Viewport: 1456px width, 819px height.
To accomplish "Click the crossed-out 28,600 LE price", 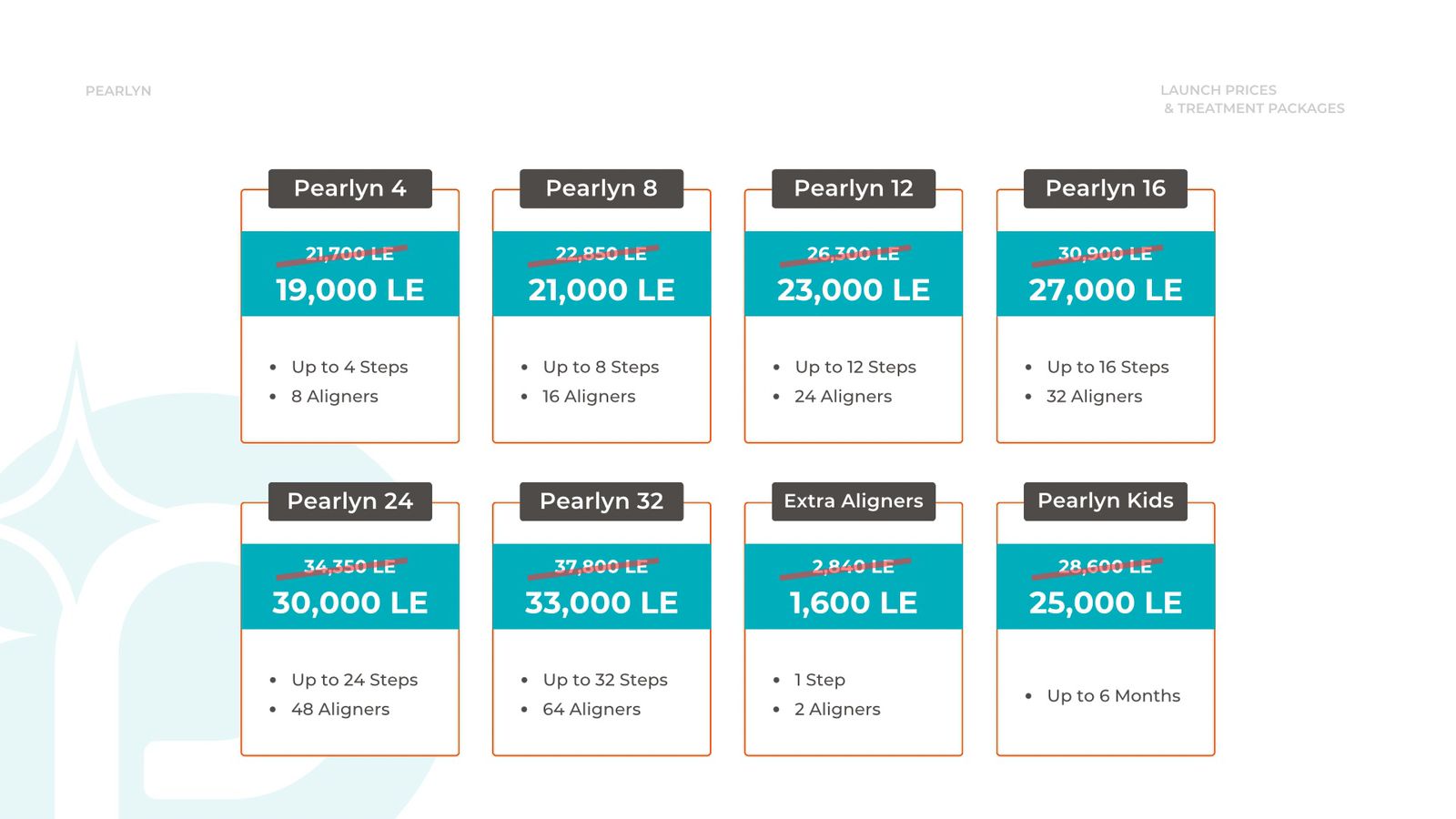I will [x=1105, y=567].
